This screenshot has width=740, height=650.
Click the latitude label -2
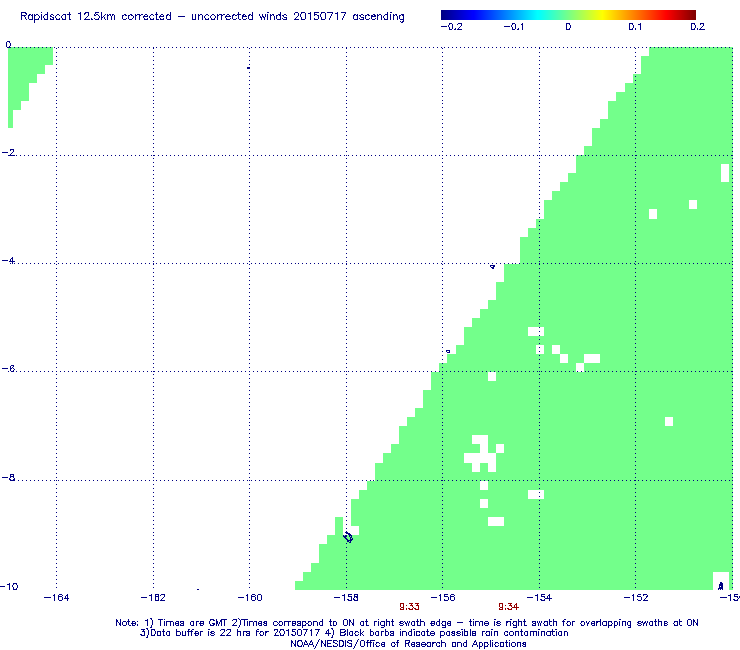coord(8,152)
